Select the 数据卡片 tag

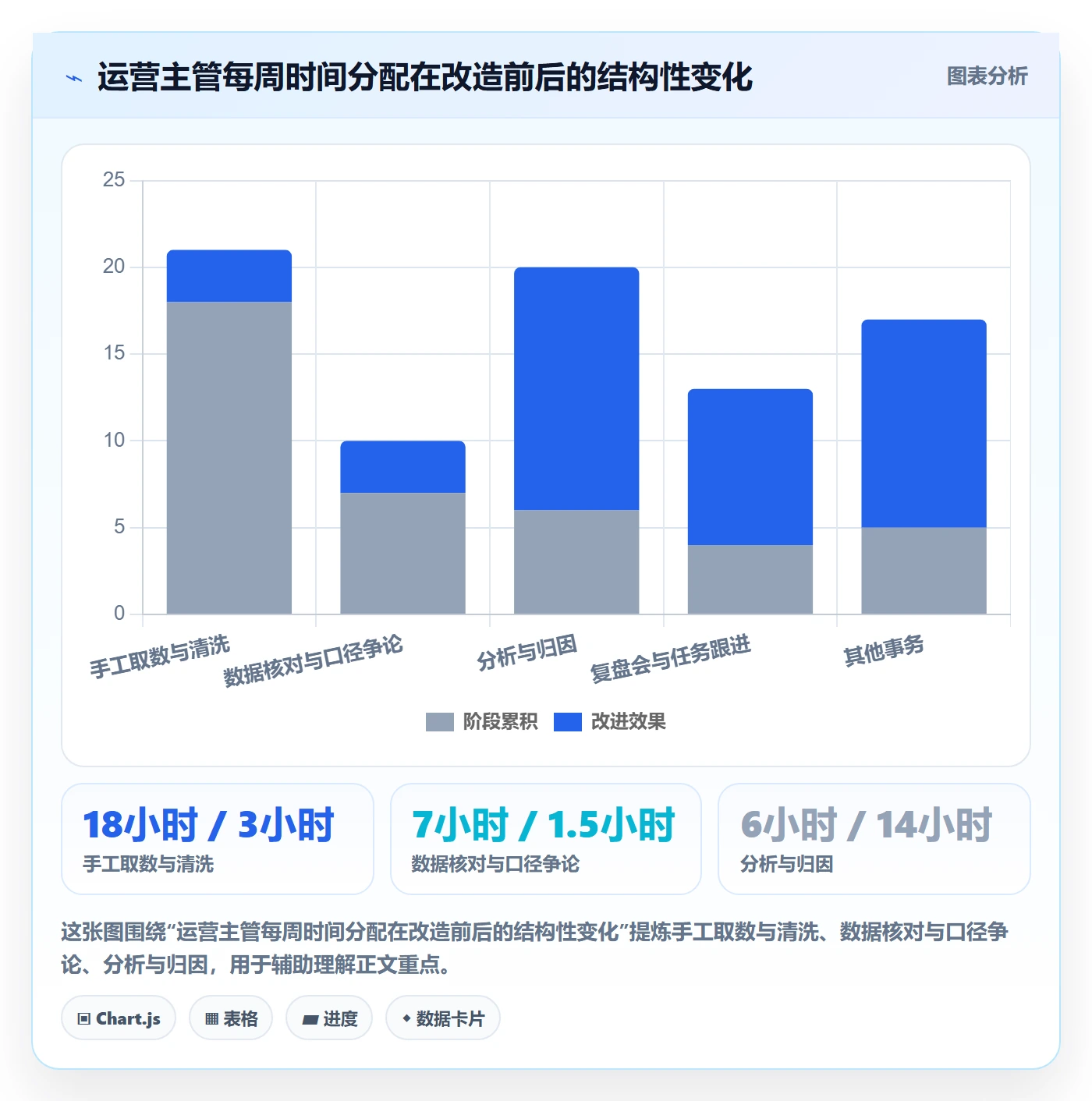[x=443, y=1018]
